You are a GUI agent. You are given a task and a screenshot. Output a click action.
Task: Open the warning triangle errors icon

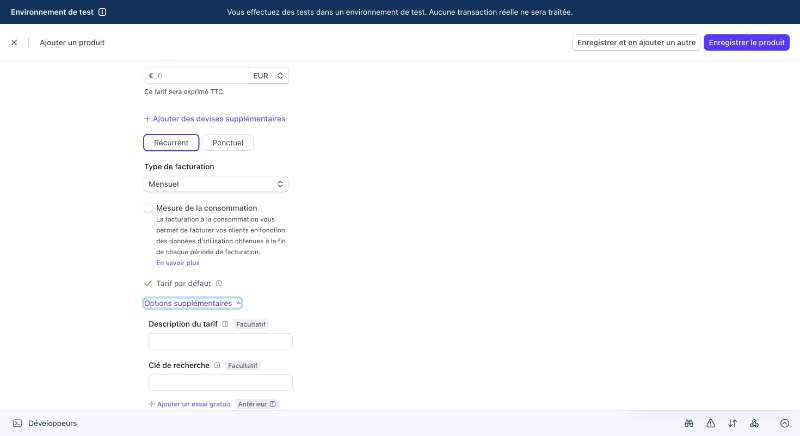711,423
